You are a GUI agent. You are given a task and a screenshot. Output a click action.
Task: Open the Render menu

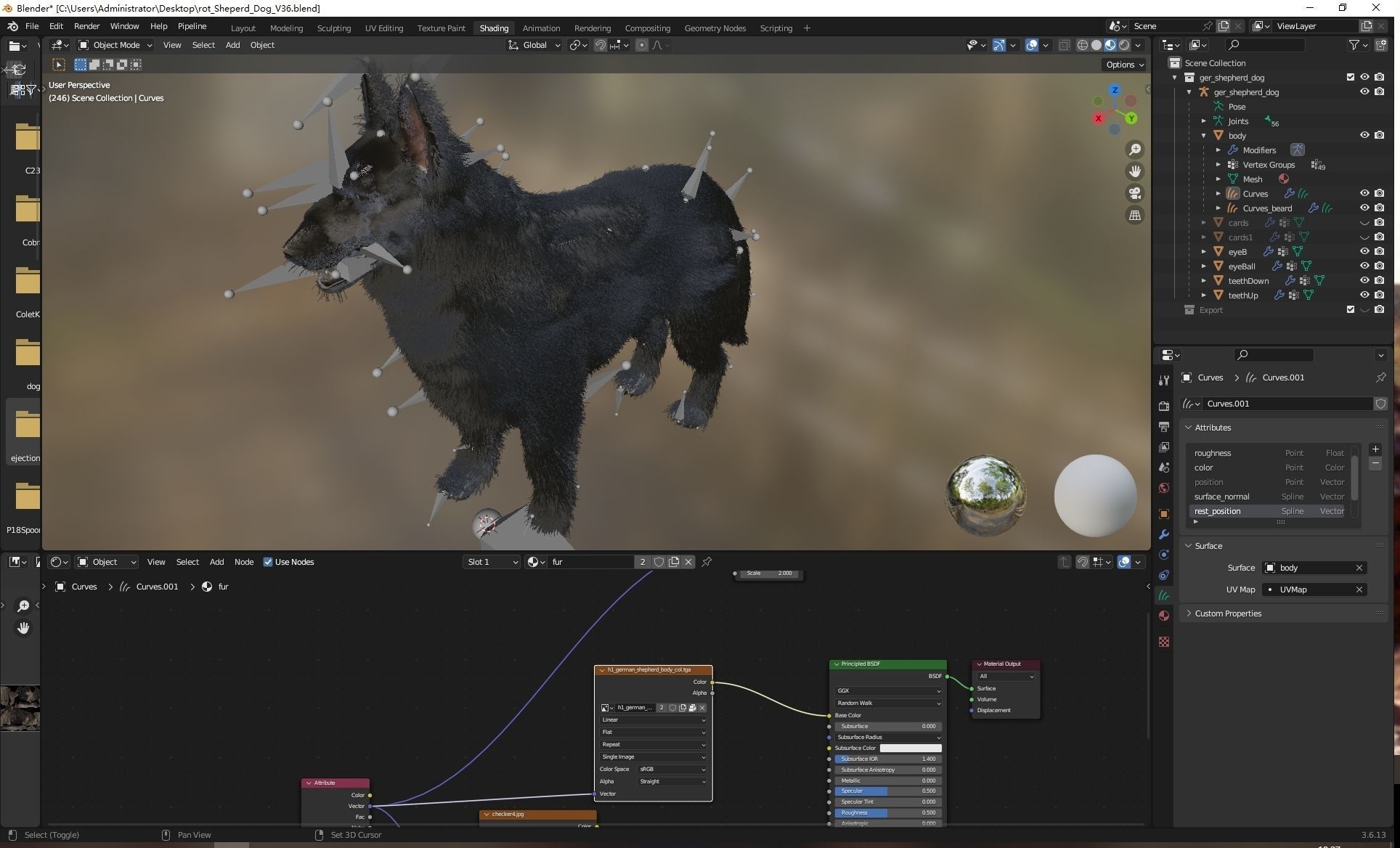click(x=86, y=26)
